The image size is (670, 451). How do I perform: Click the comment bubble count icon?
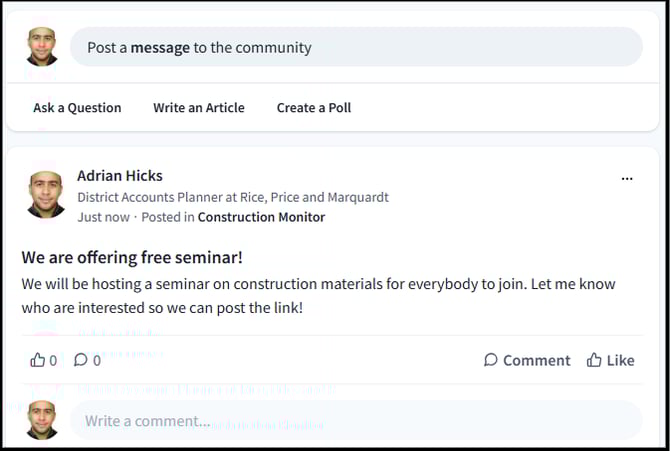81,360
